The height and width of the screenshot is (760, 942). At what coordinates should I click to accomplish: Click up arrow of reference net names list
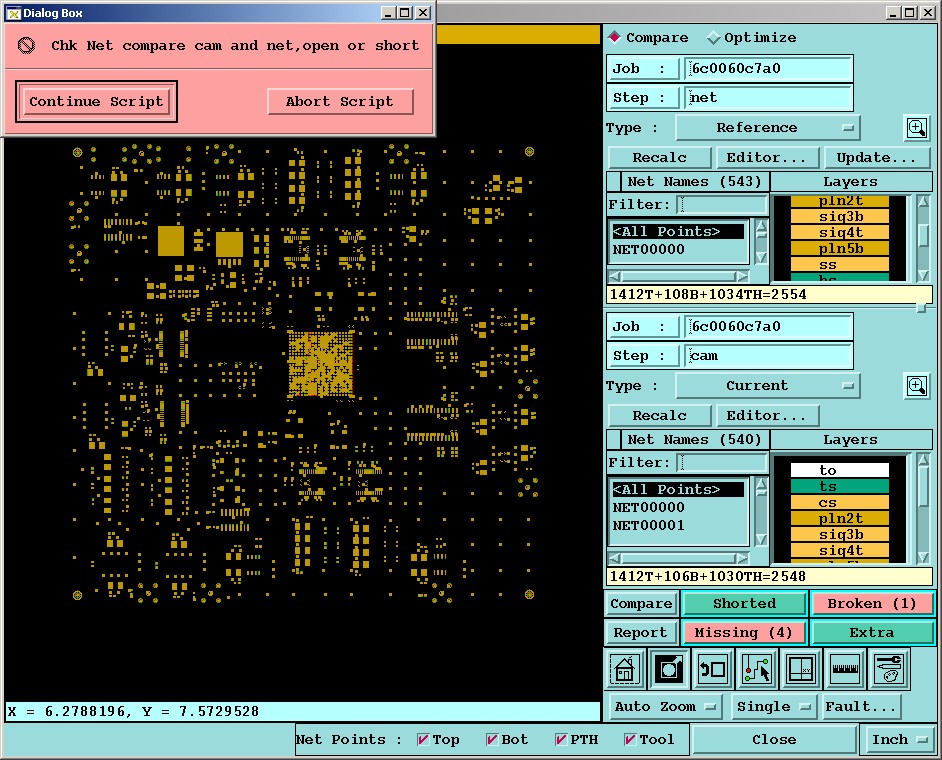[x=761, y=227]
